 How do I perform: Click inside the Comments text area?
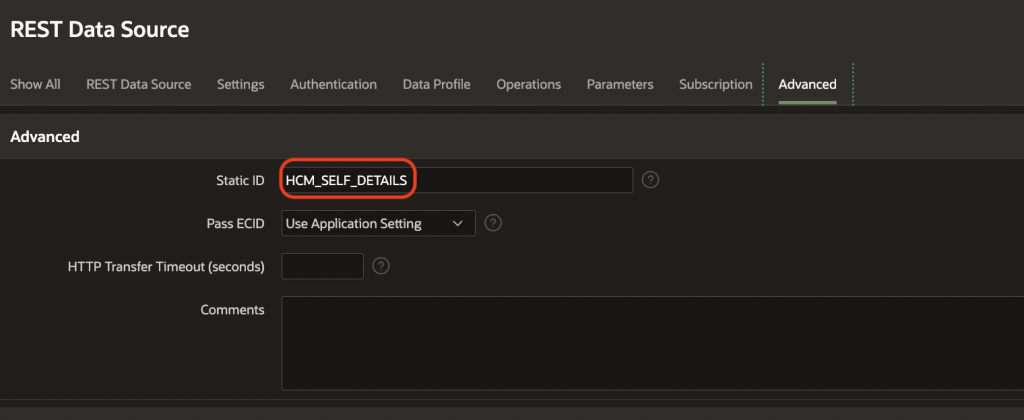pos(650,340)
